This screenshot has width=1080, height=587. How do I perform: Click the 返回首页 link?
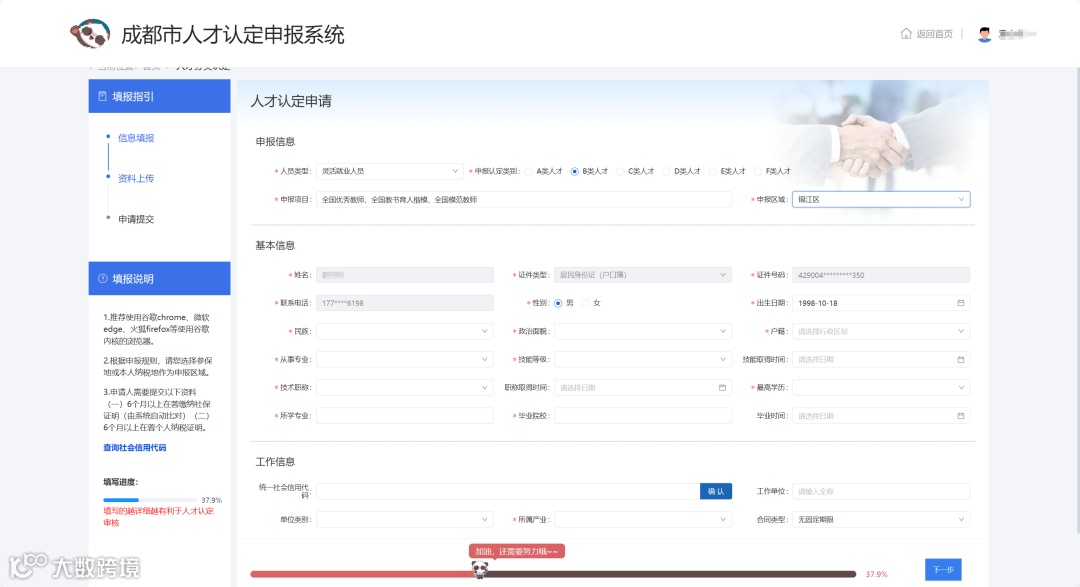[934, 34]
